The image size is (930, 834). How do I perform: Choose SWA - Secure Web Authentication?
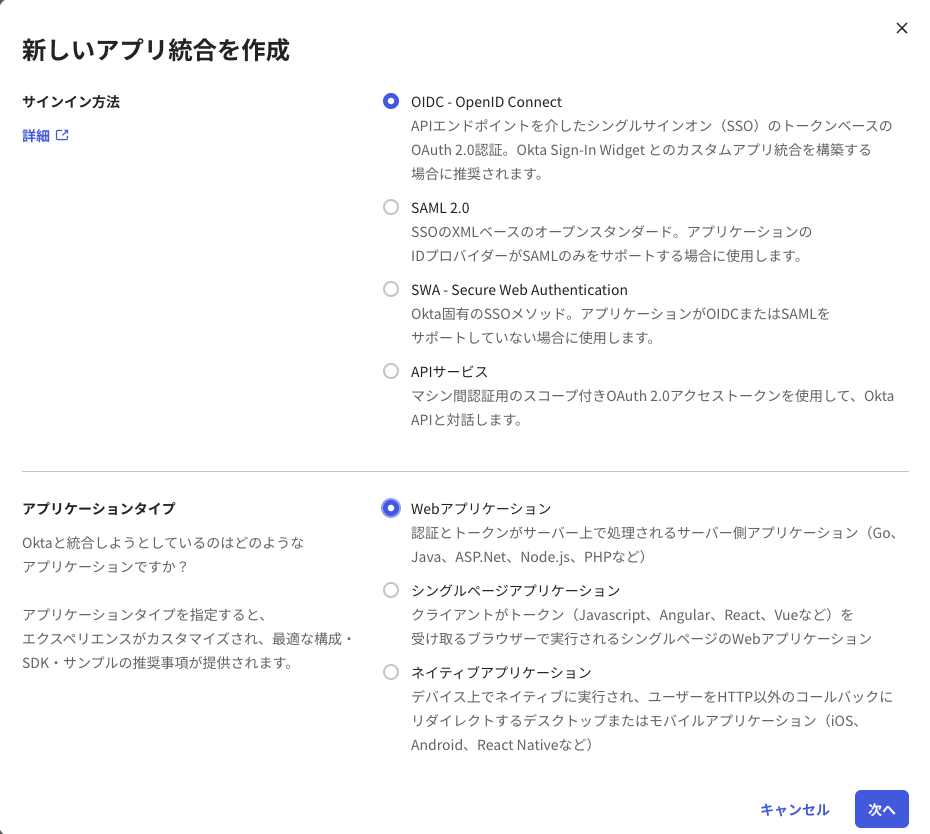(x=391, y=289)
